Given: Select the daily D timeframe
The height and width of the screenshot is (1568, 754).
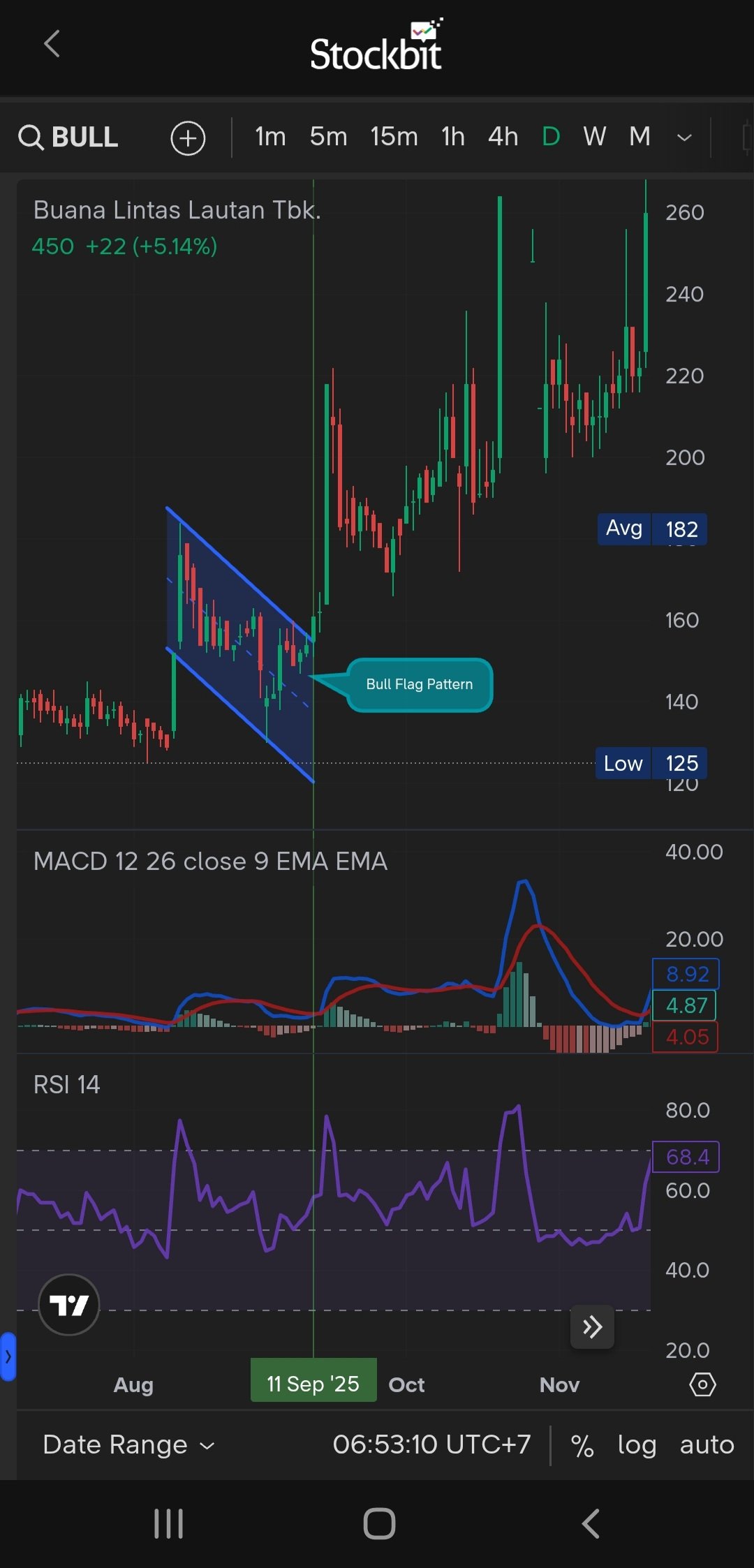Looking at the screenshot, I should click(x=551, y=137).
